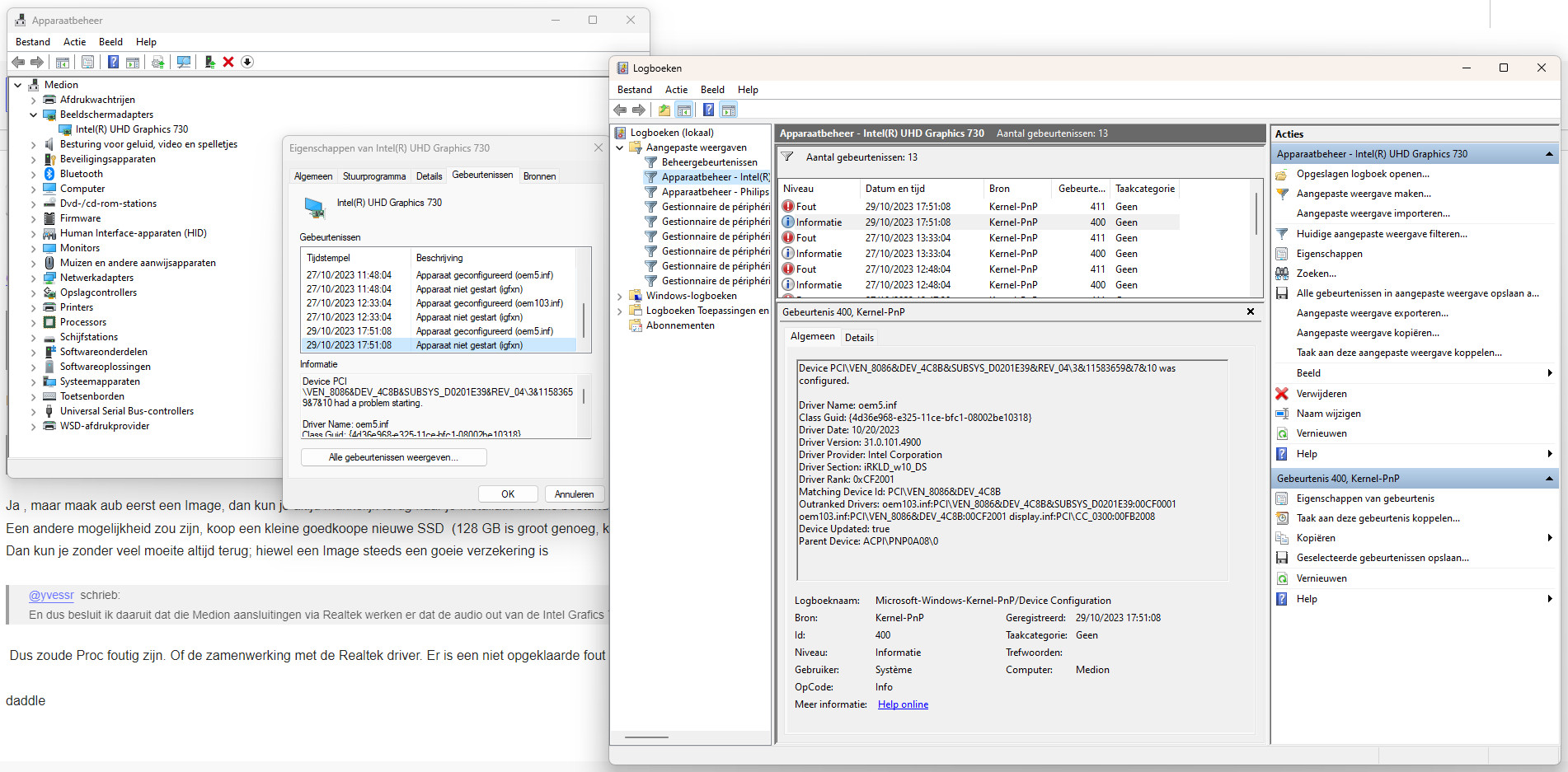
Task: Switch to the Stuurprogramma tab
Action: point(374,176)
